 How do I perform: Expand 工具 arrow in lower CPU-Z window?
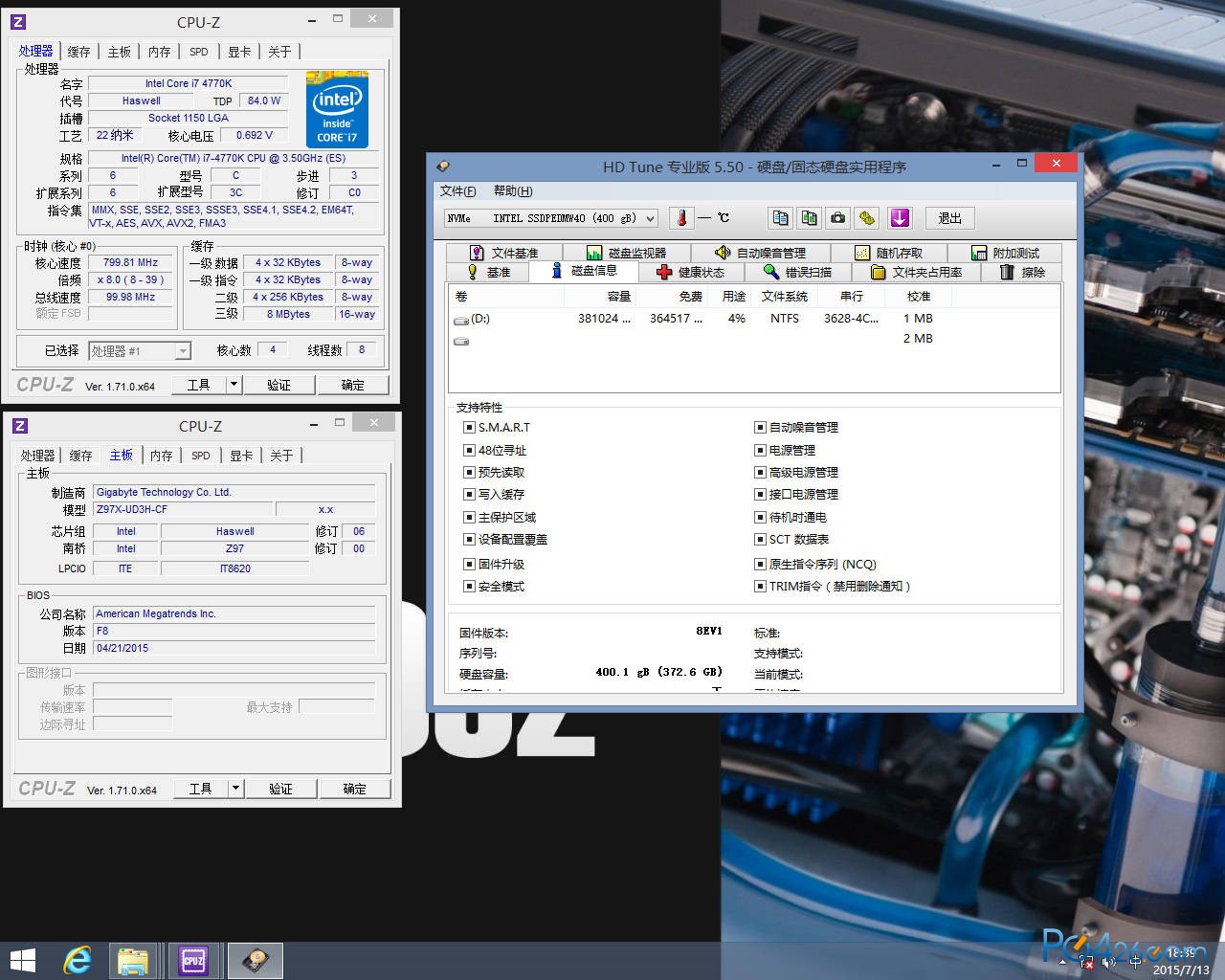(x=235, y=789)
